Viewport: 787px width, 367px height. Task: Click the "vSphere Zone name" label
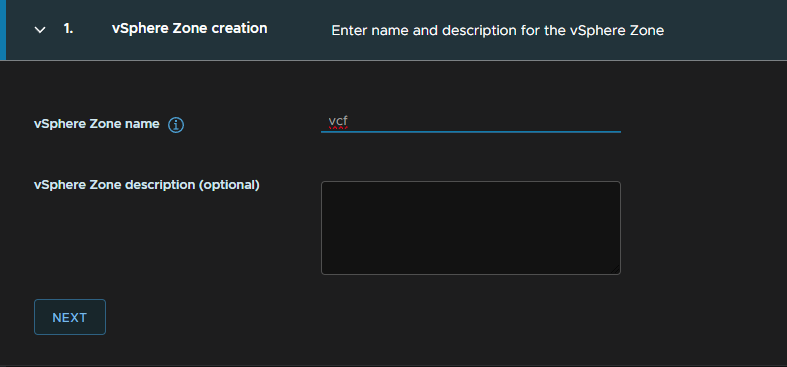click(97, 124)
